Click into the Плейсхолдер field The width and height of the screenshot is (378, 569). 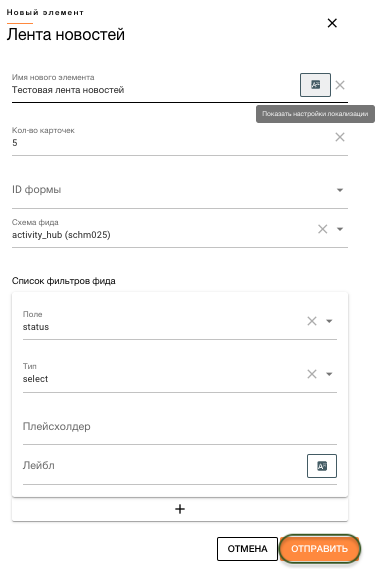(180, 426)
